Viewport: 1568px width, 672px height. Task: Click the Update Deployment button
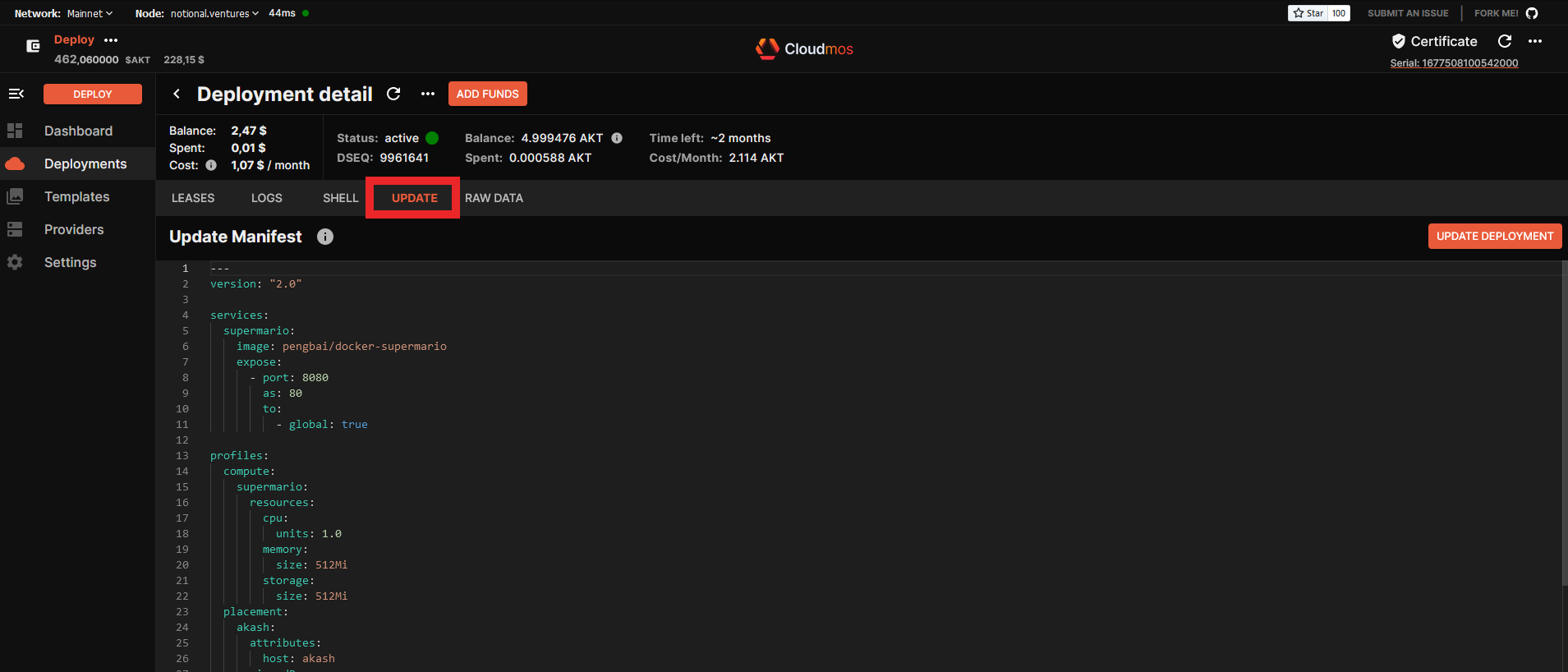pos(1494,236)
